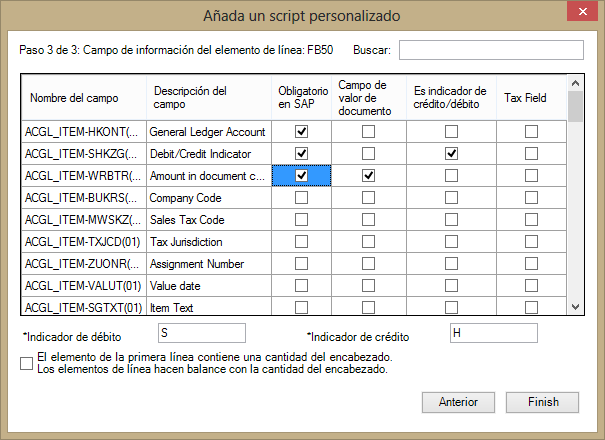Enable Tax Field for Sales Tax Code
This screenshot has height=440, width=605.
click(531, 220)
